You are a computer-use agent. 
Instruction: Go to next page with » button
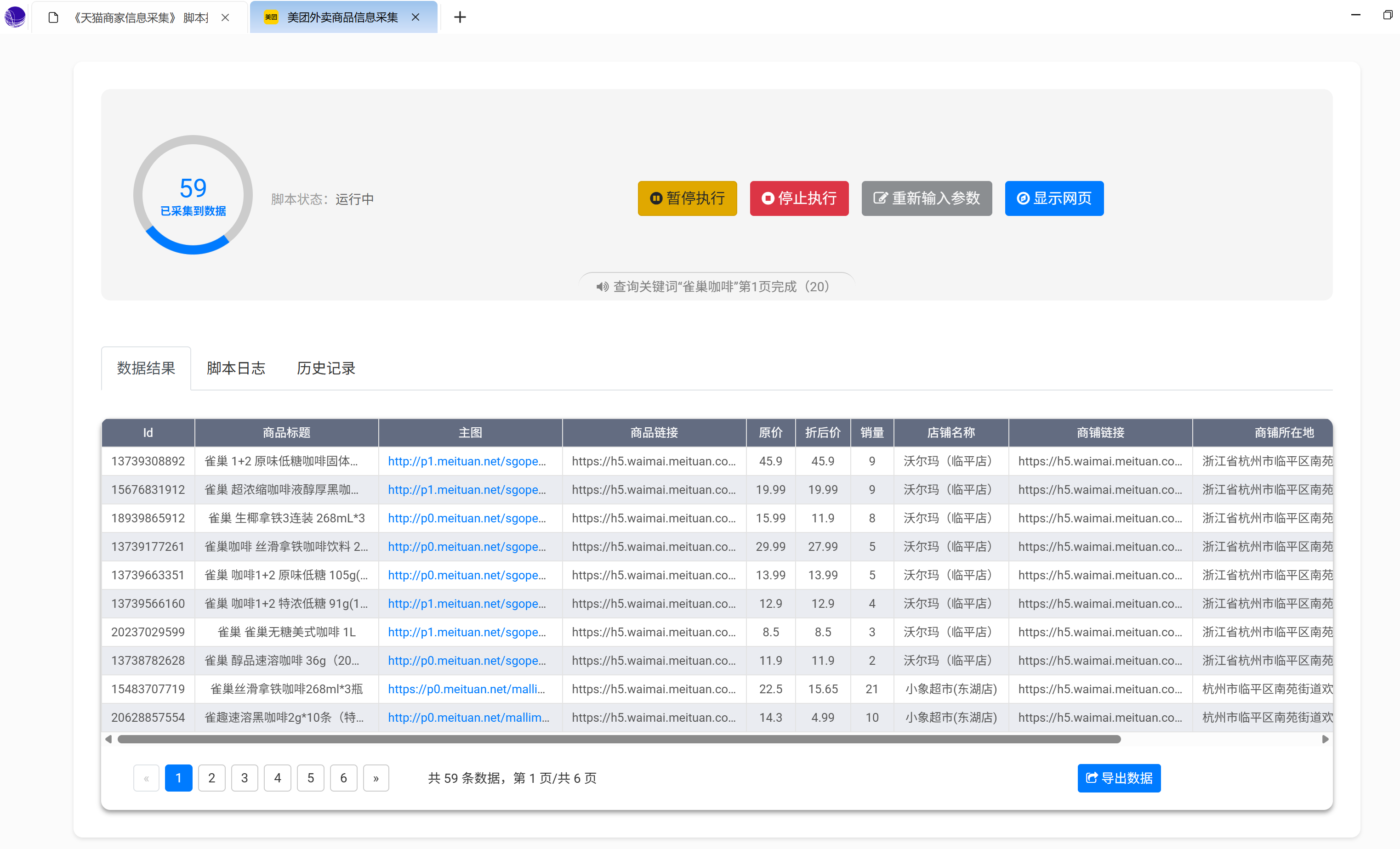[x=376, y=778]
